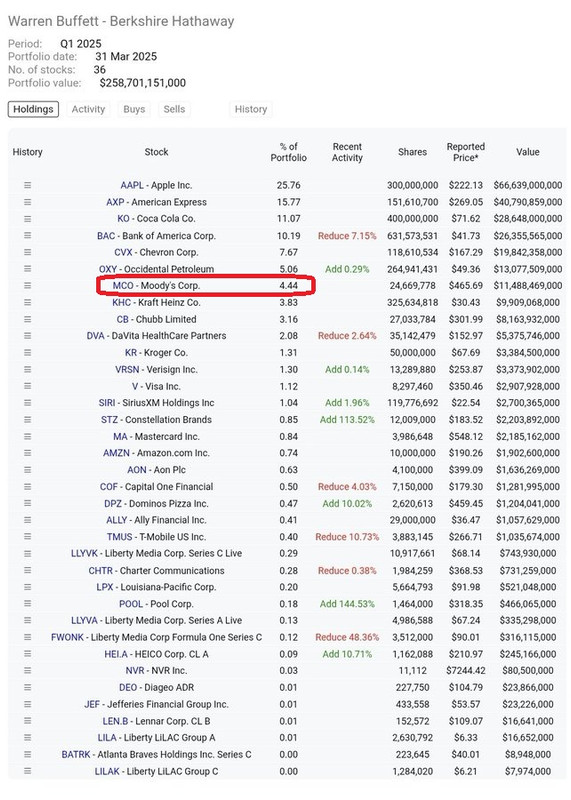
Task: Sort by % of Portfolio column header
Action: pos(289,152)
